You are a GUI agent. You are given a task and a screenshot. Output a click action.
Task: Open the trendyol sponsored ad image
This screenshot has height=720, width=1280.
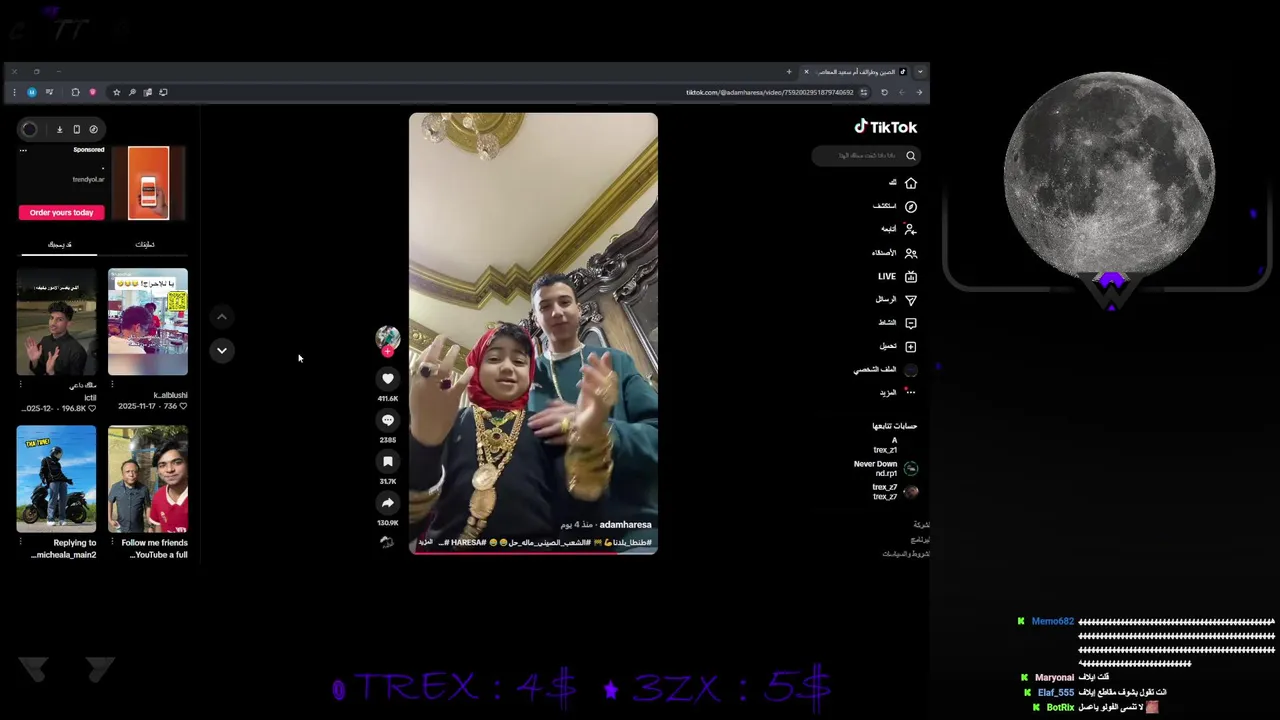[x=149, y=183]
